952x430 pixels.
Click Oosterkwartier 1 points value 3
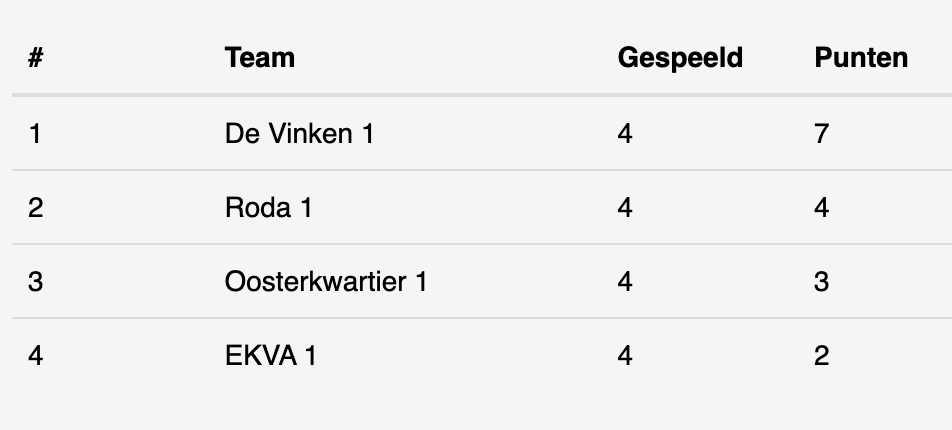tap(821, 282)
